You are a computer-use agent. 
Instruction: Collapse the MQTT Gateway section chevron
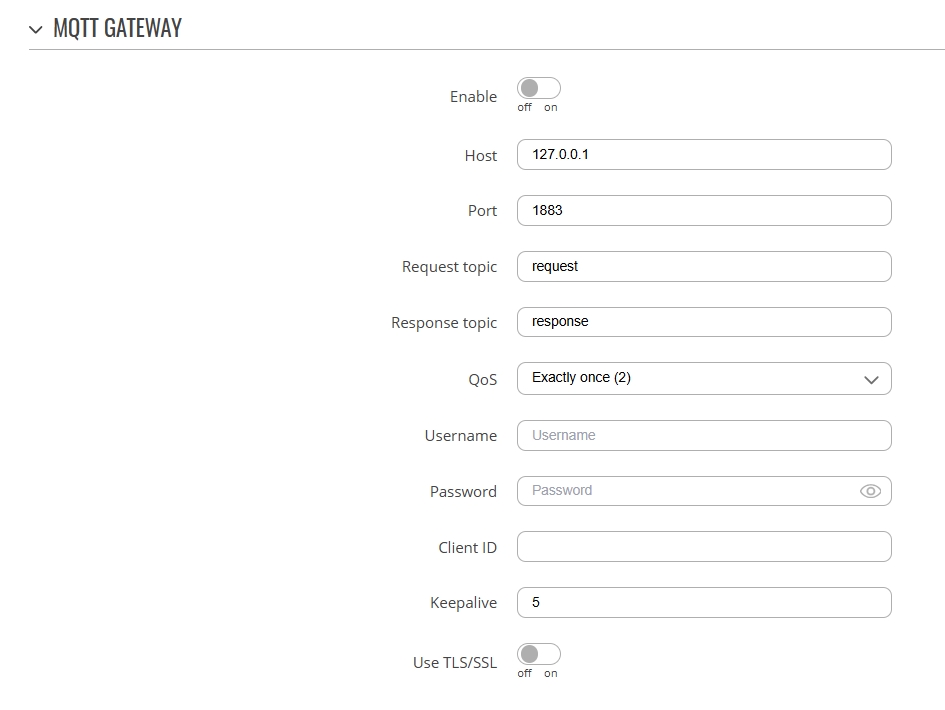click(x=36, y=30)
